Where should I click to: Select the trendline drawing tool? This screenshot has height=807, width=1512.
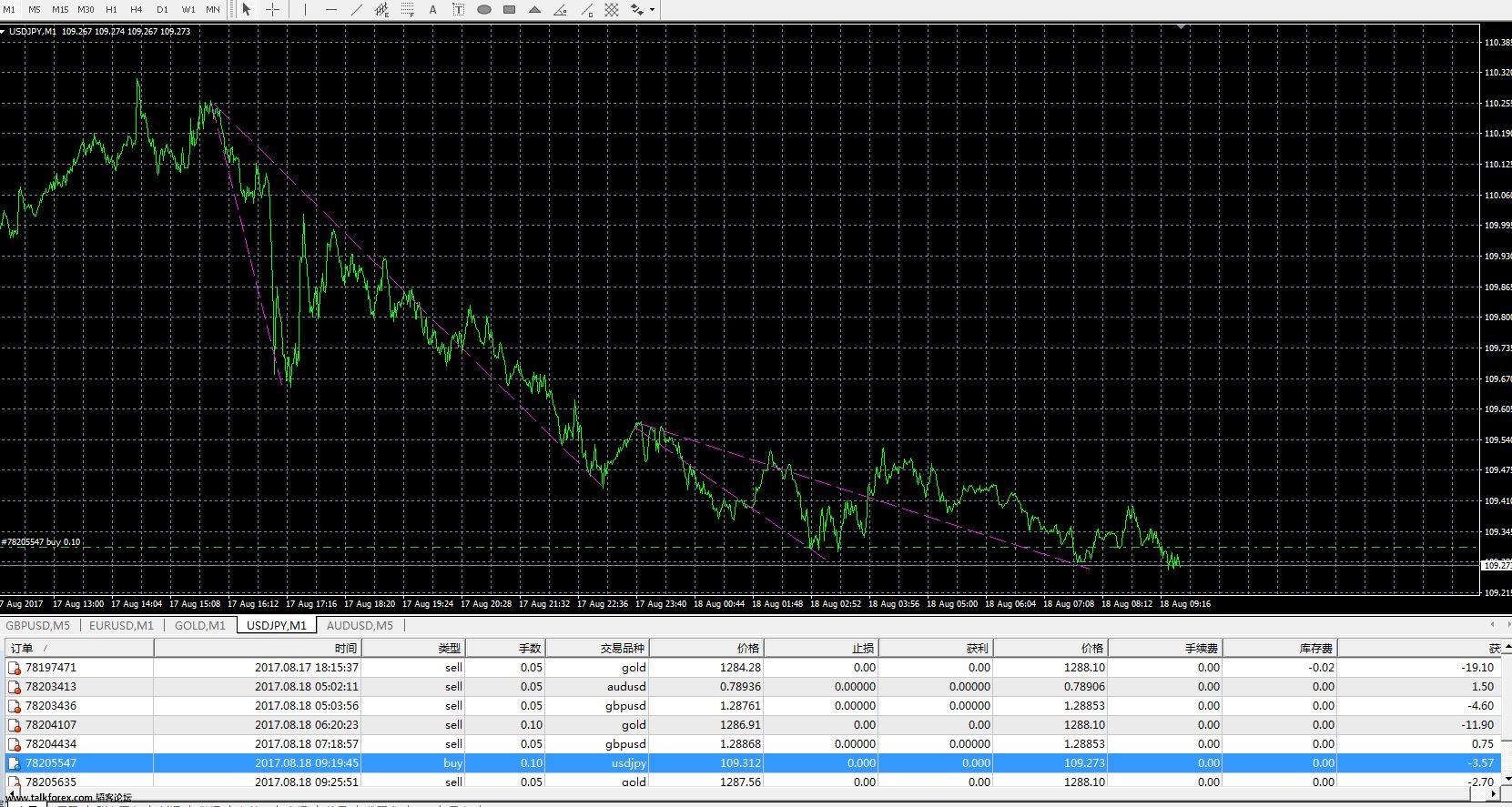pos(357,10)
